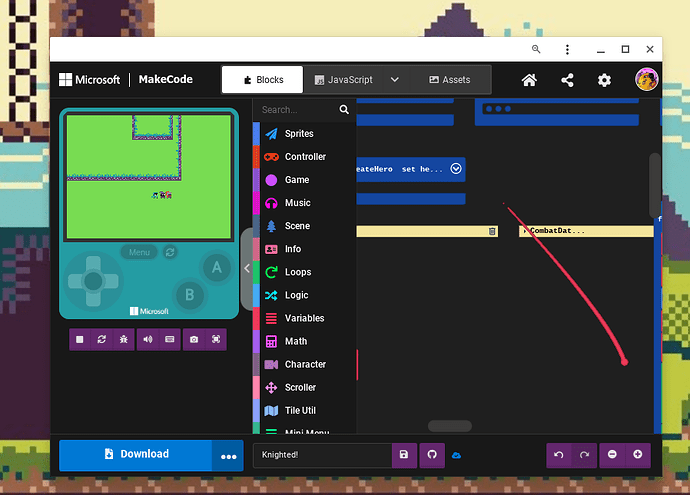This screenshot has height=495, width=690.
Task: Toggle the simulator keyboard controls
Action: pyautogui.click(x=169, y=339)
